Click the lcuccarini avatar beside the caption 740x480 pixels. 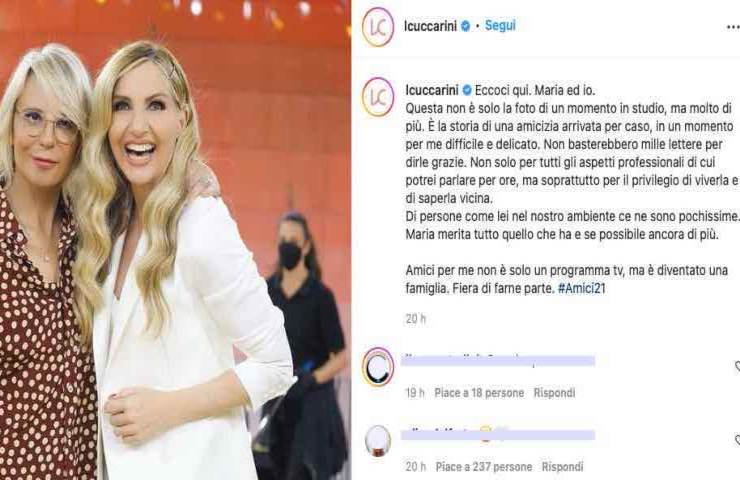[378, 97]
